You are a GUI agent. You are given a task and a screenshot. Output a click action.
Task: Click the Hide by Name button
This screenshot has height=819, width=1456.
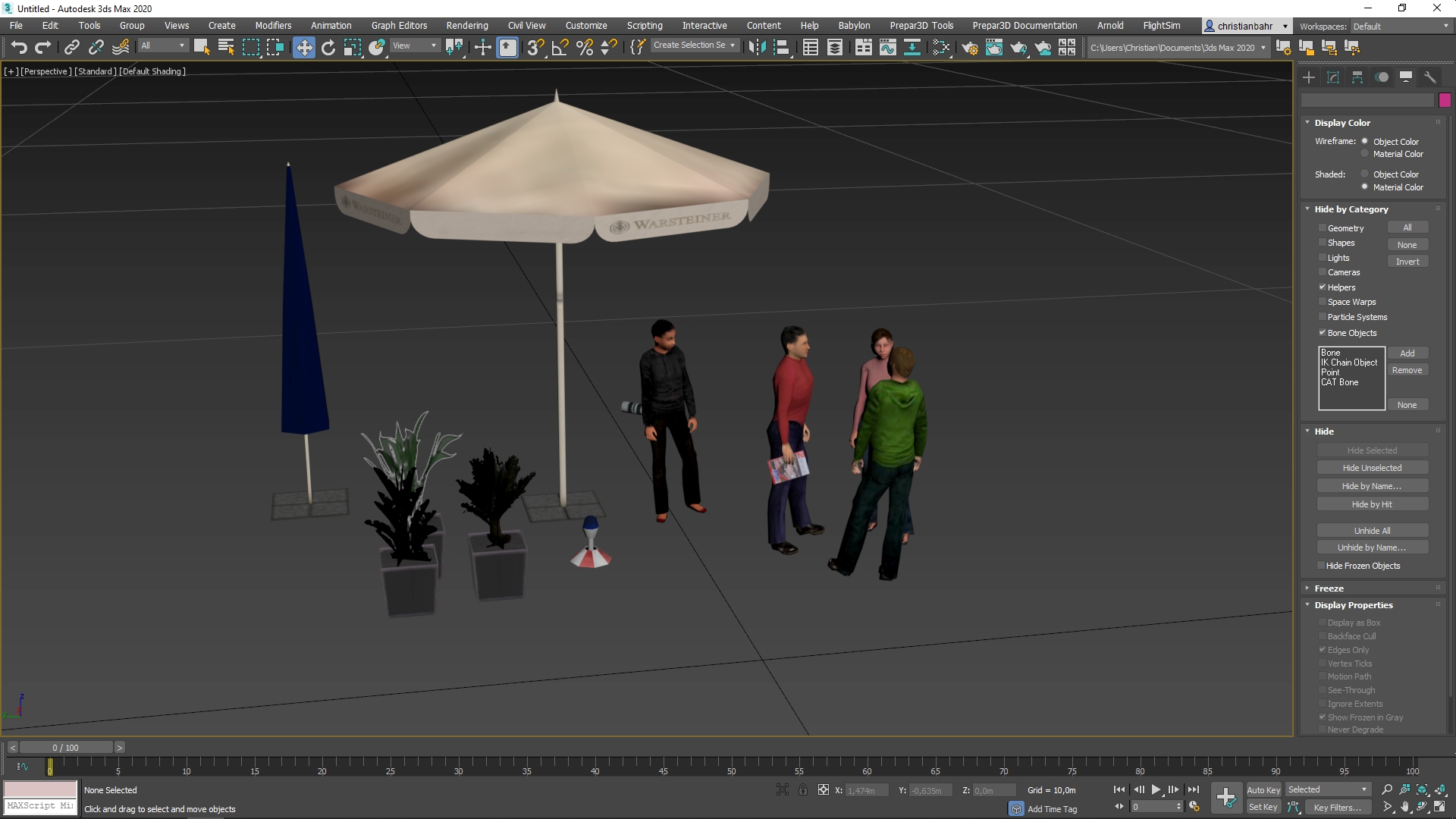click(1373, 486)
